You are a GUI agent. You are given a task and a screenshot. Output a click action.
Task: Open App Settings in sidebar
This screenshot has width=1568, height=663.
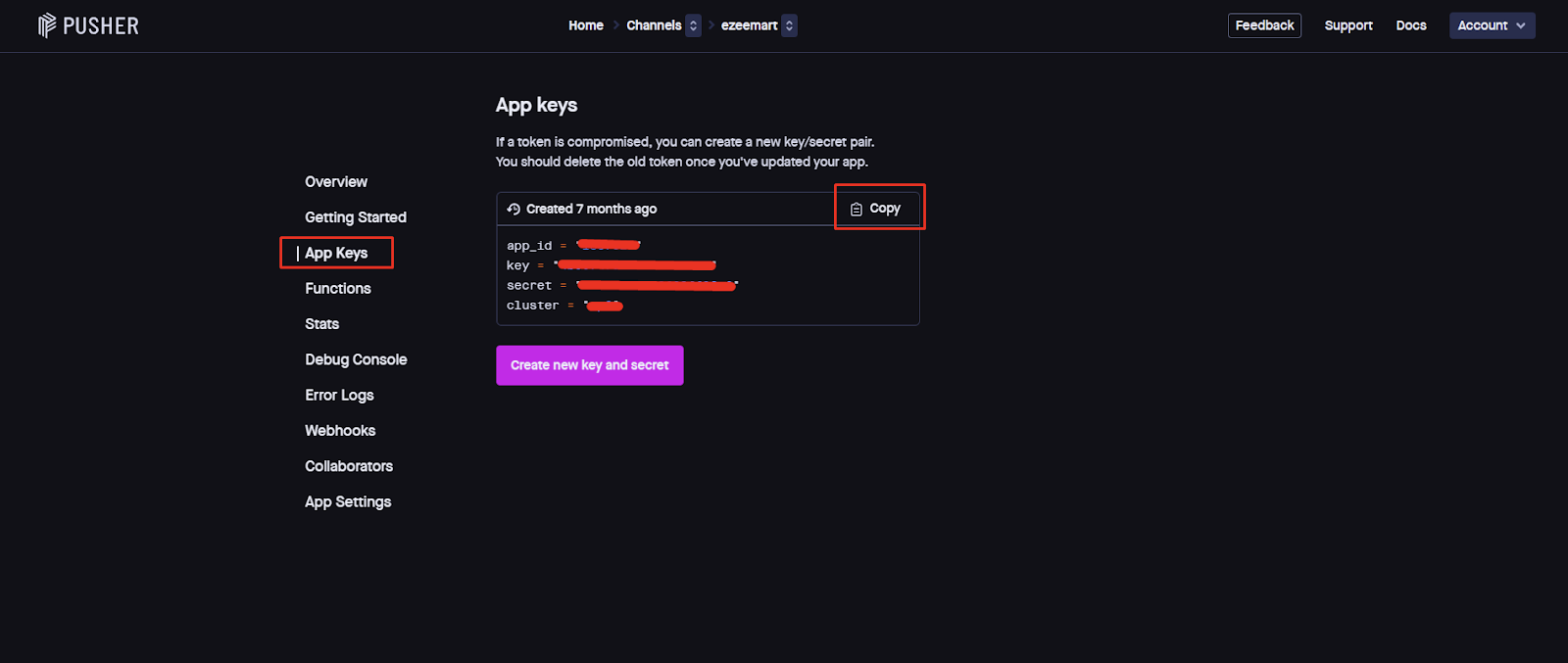click(x=348, y=502)
